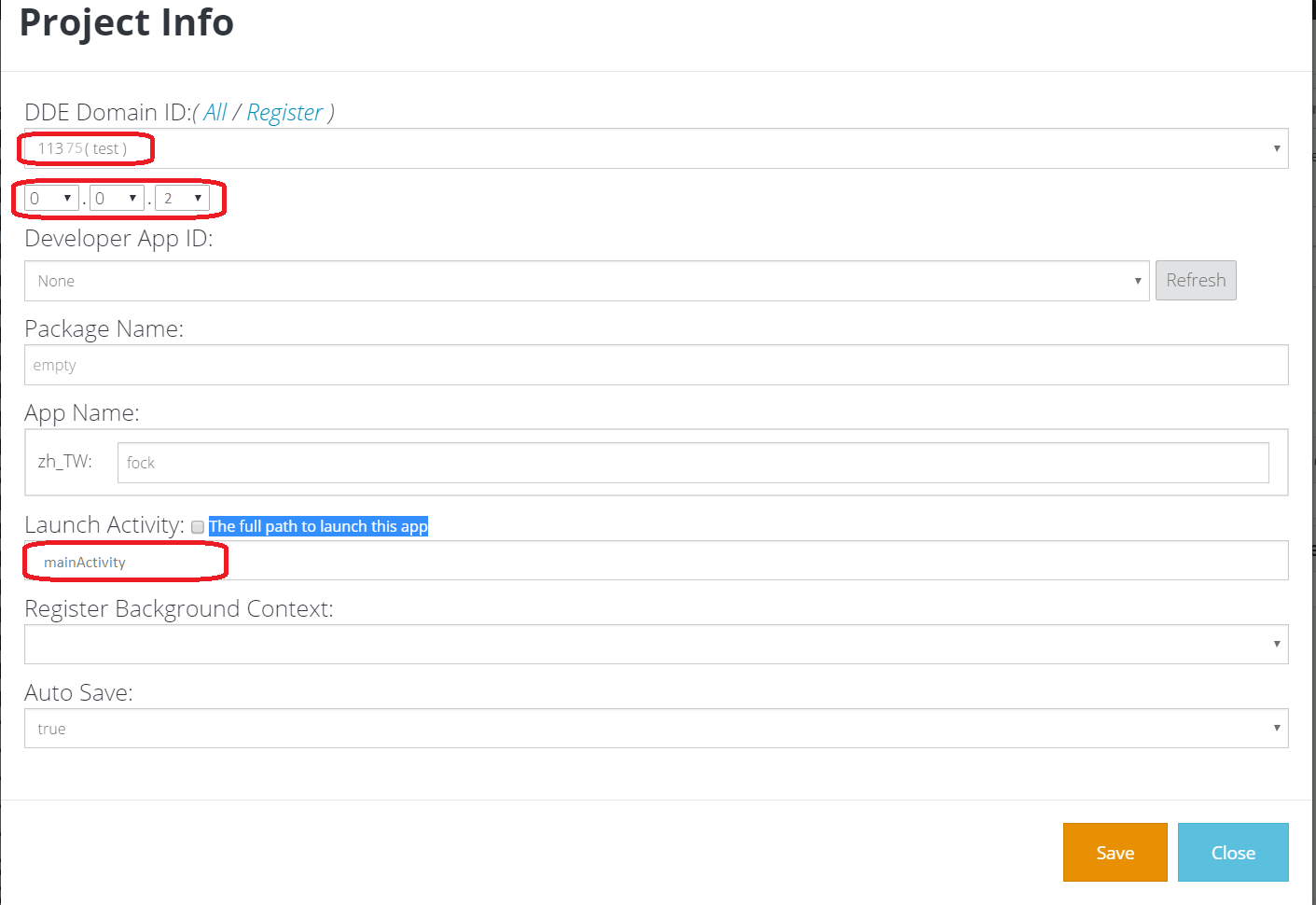Open the Register Background Context dropdown
The width and height of the screenshot is (1316, 905).
[x=656, y=645]
